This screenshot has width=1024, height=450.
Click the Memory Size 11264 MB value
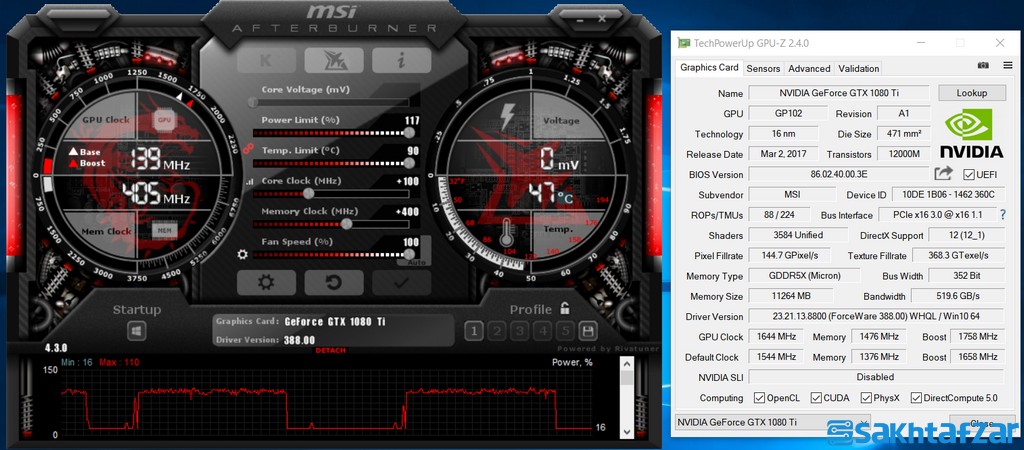[791, 296]
